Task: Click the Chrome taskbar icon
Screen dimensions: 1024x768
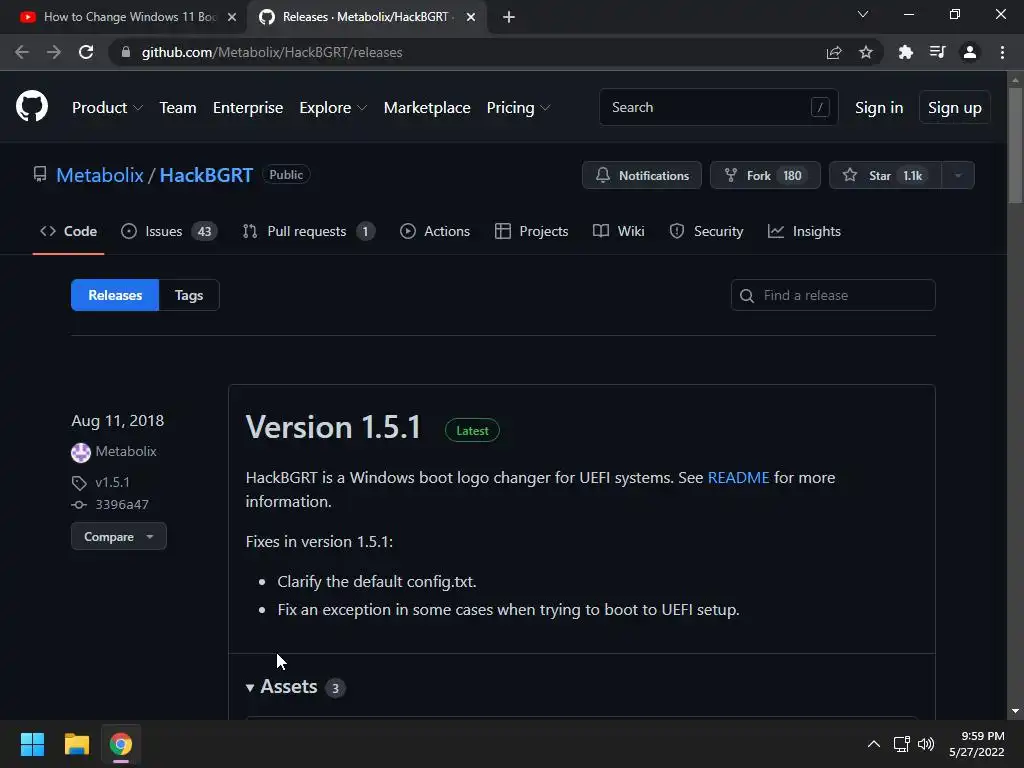Action: 121,744
